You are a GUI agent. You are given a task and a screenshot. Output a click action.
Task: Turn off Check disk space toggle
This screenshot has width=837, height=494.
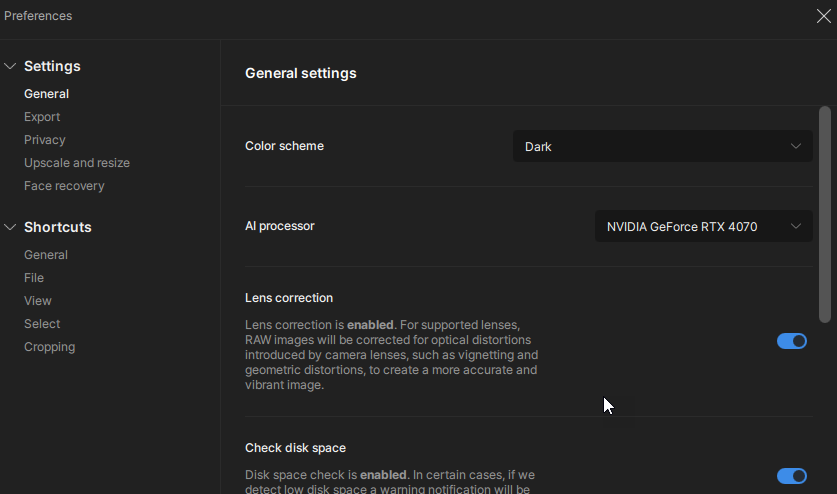pos(792,476)
